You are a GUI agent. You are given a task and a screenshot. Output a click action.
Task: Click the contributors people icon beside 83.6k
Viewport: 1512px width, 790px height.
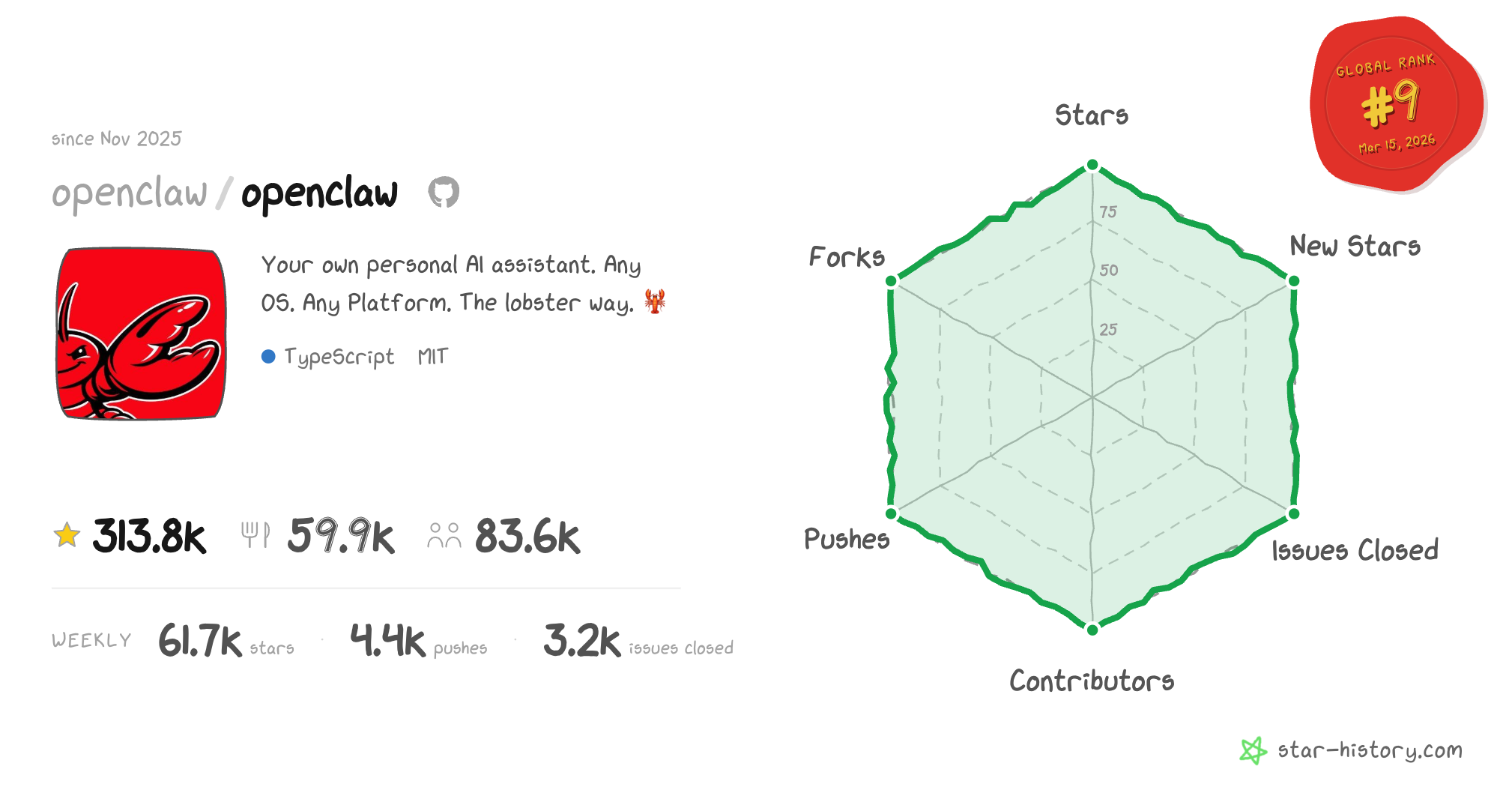click(444, 535)
